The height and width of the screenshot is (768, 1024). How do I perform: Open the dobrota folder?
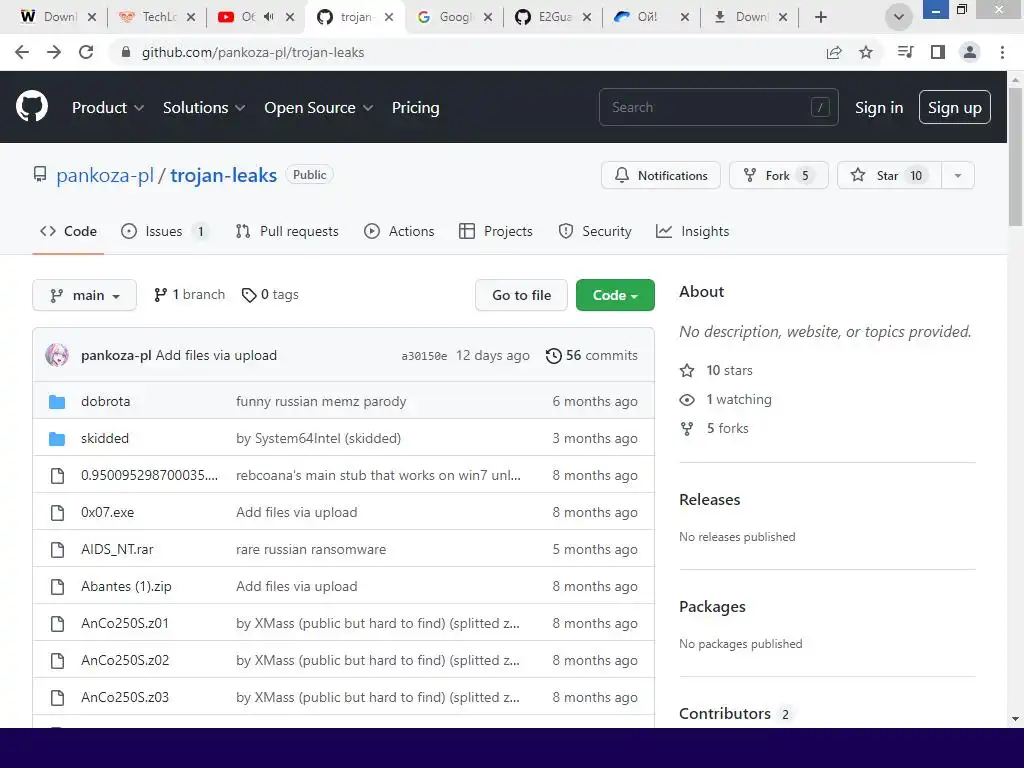click(105, 401)
